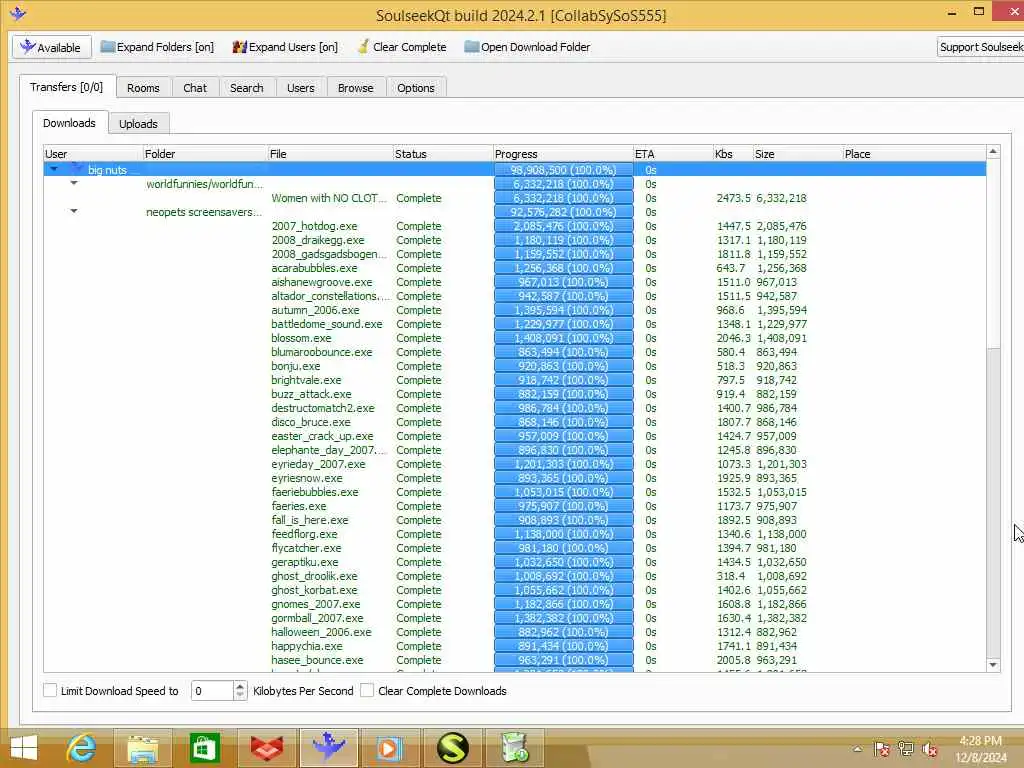Click the SoulseekQt logo in title bar
Screen dimensions: 1024x768
click(x=18, y=13)
